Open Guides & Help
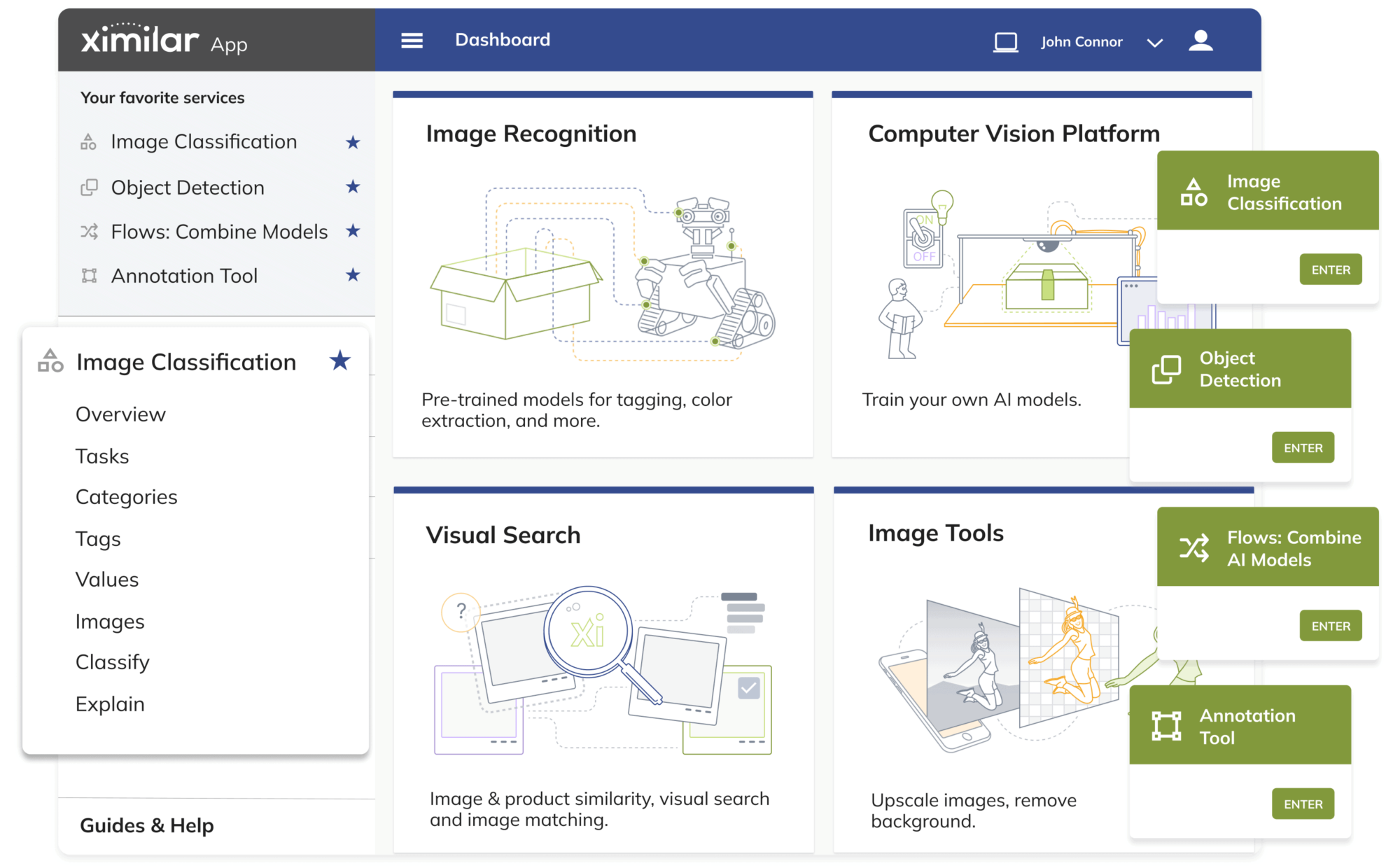The width and height of the screenshot is (1400, 868). click(x=146, y=825)
